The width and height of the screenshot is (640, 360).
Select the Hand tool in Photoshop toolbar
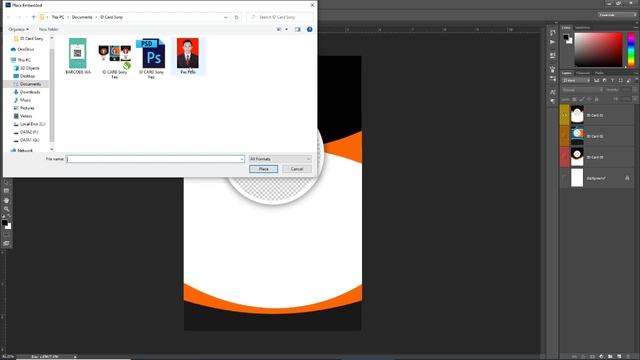[x=6, y=200]
